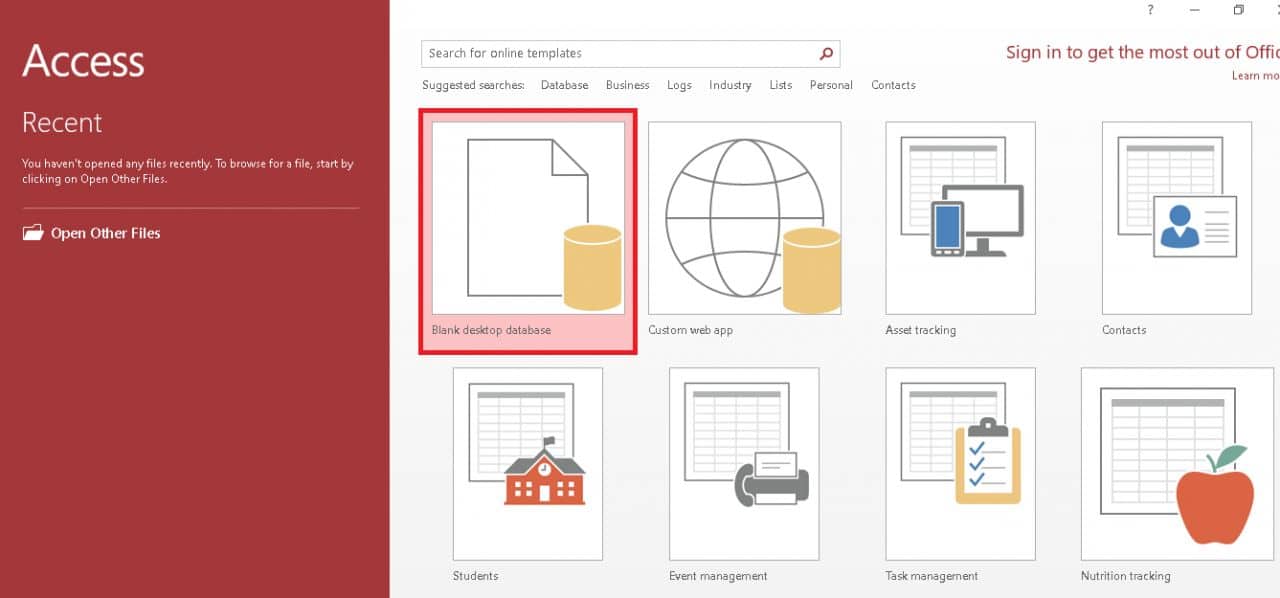1280x598 pixels.
Task: Click the Personal suggested search
Action: [831, 85]
